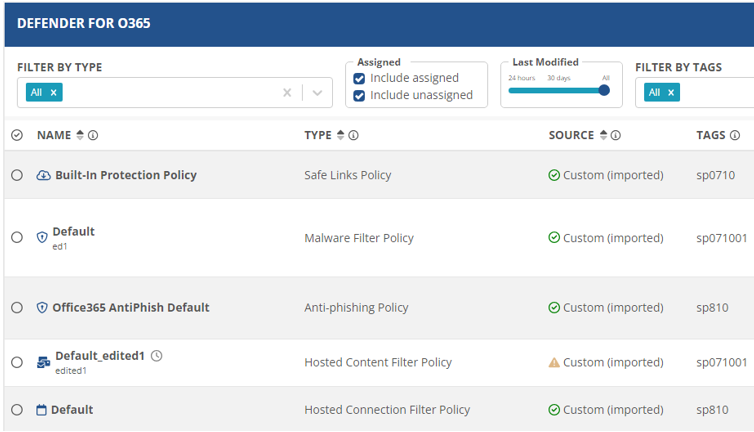
Task: Open the Default_edited1 policy
Action: (100, 355)
